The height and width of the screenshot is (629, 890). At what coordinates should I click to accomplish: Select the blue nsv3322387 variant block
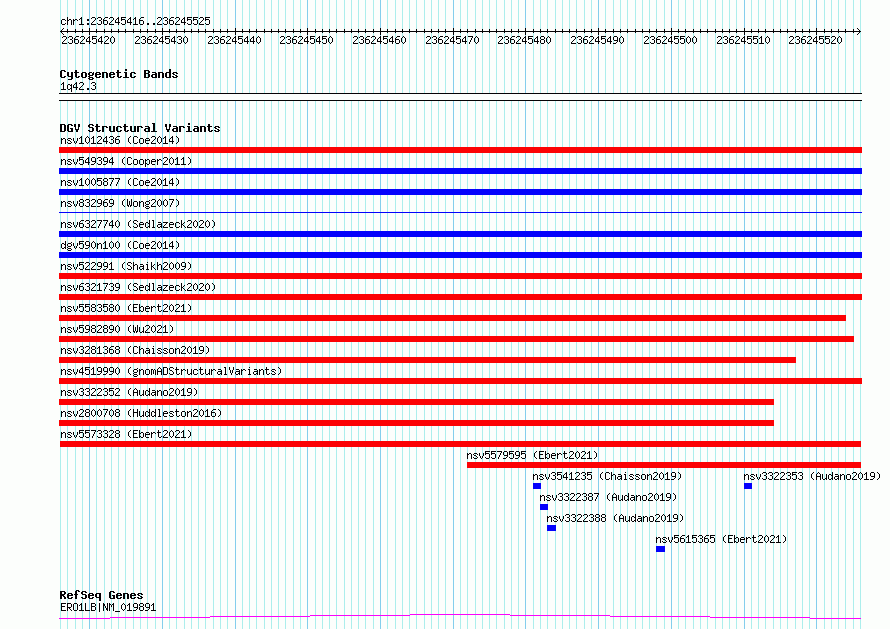(544, 507)
